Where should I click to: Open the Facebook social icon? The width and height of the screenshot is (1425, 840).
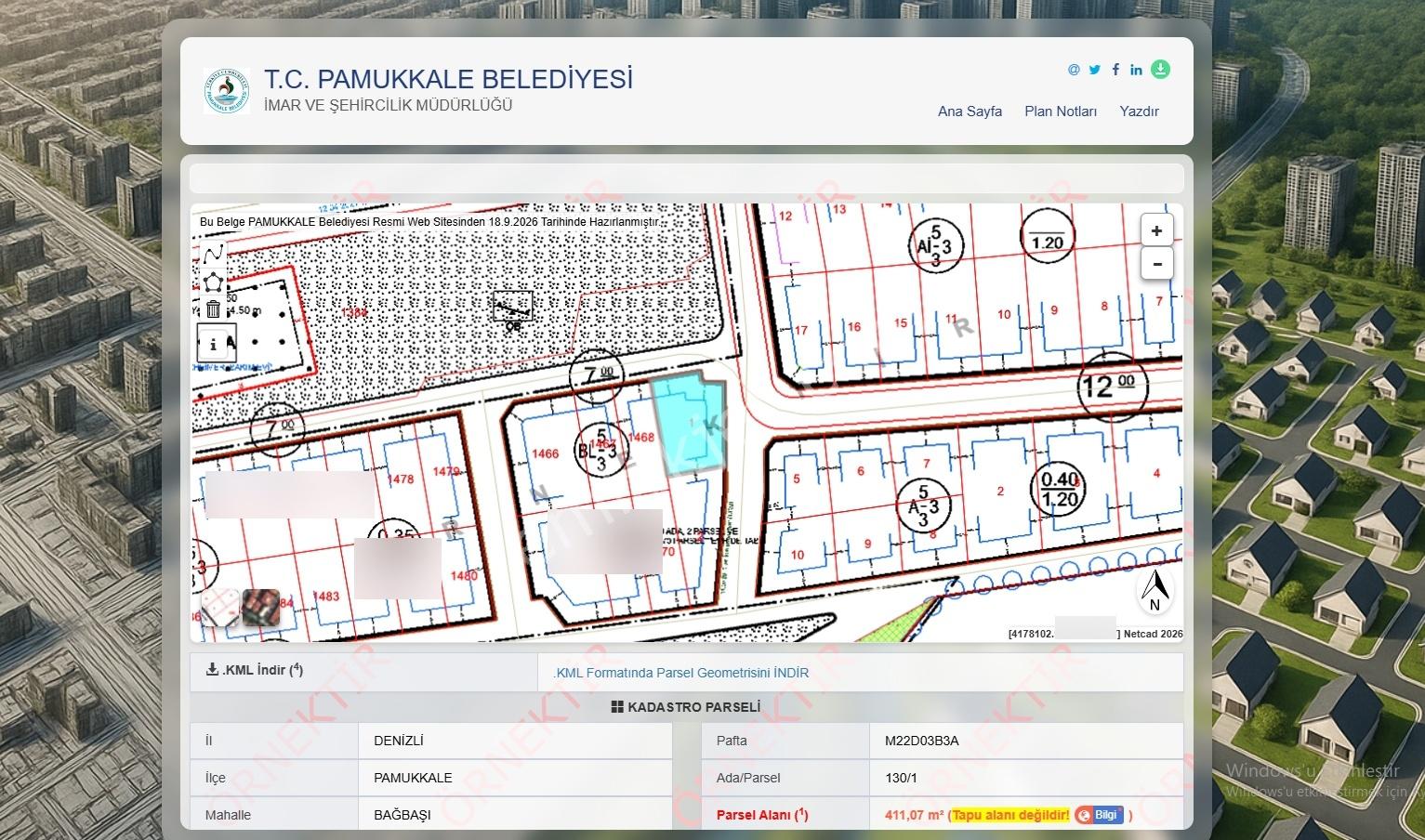[1115, 70]
